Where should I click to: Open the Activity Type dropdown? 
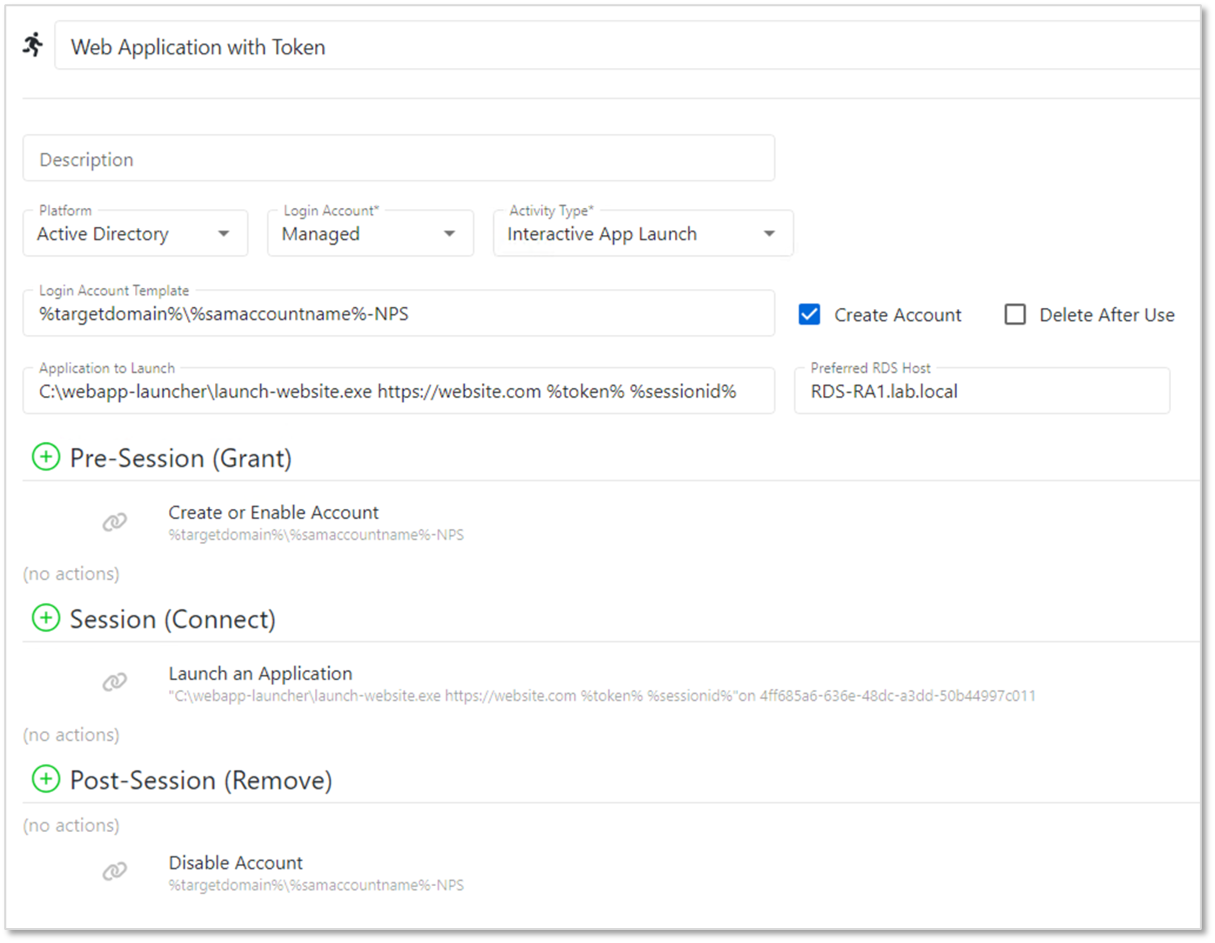[643, 233]
